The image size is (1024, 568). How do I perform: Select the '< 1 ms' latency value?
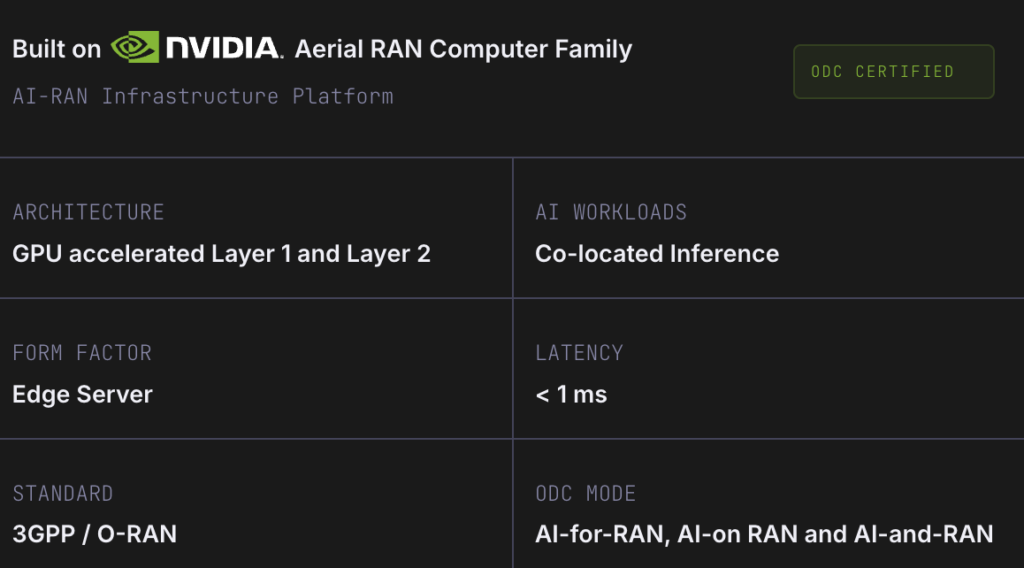[x=571, y=394]
